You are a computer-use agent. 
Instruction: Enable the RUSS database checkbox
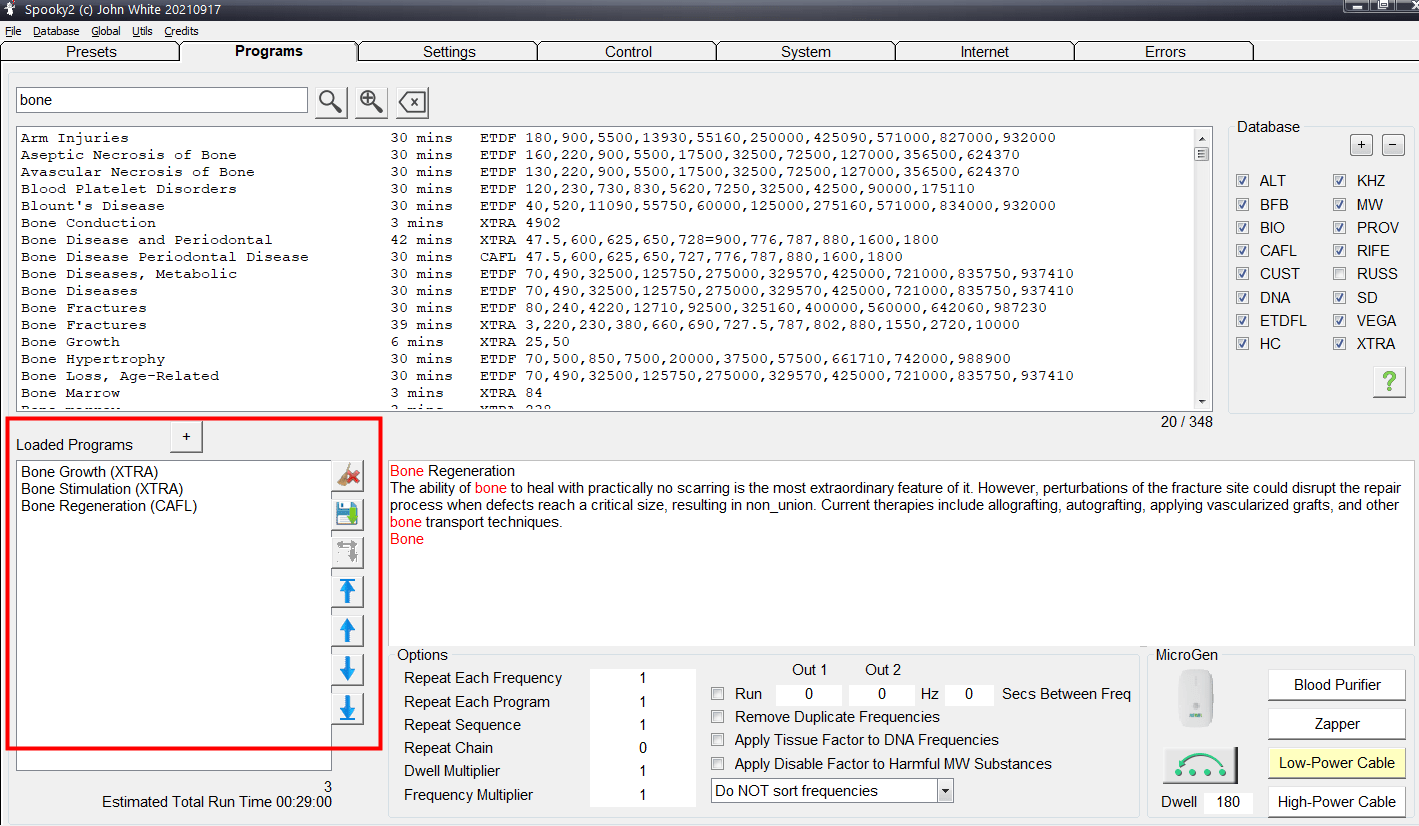coord(1339,274)
